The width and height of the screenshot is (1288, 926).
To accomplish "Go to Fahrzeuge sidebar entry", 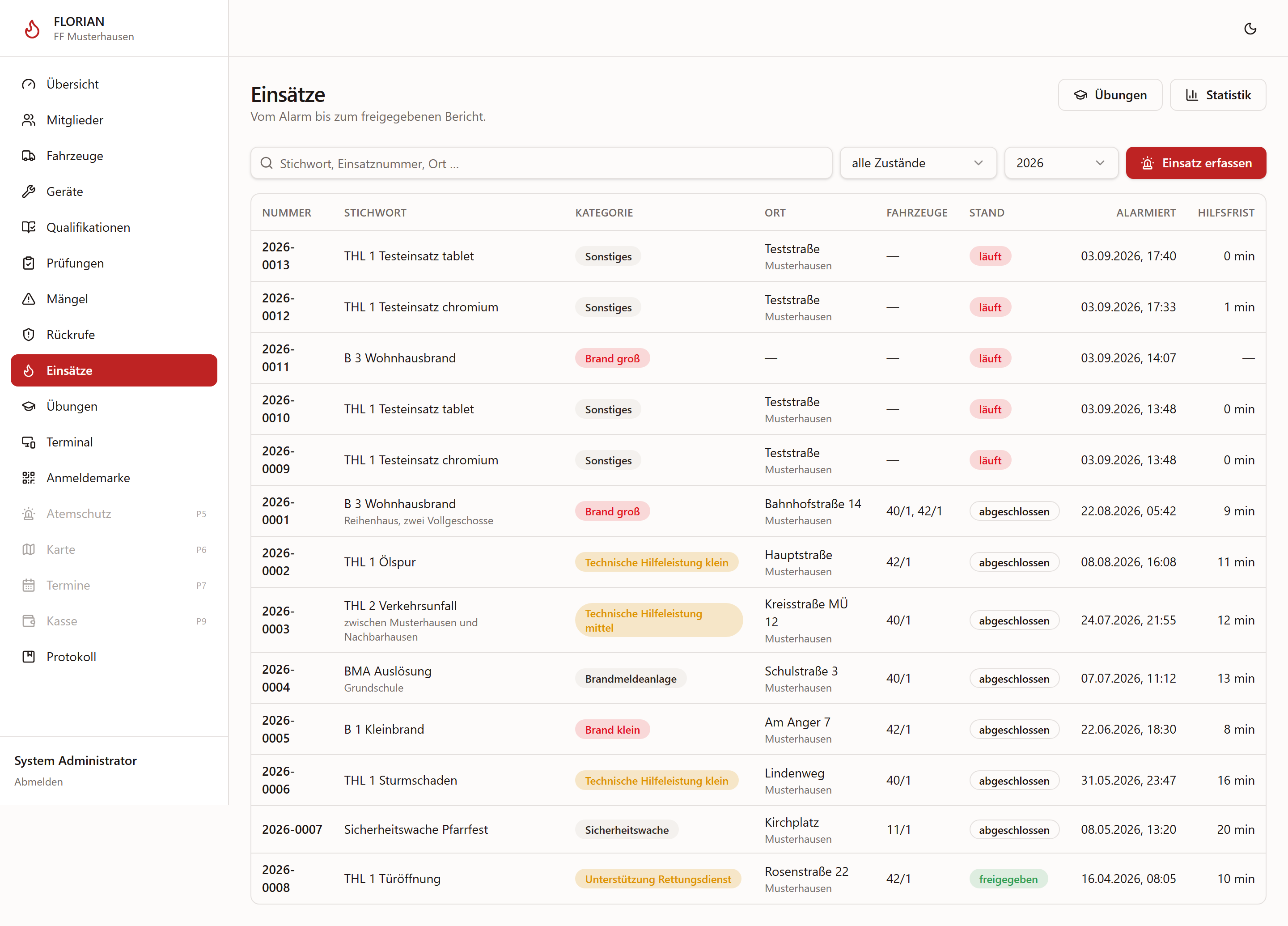I will click(x=114, y=156).
